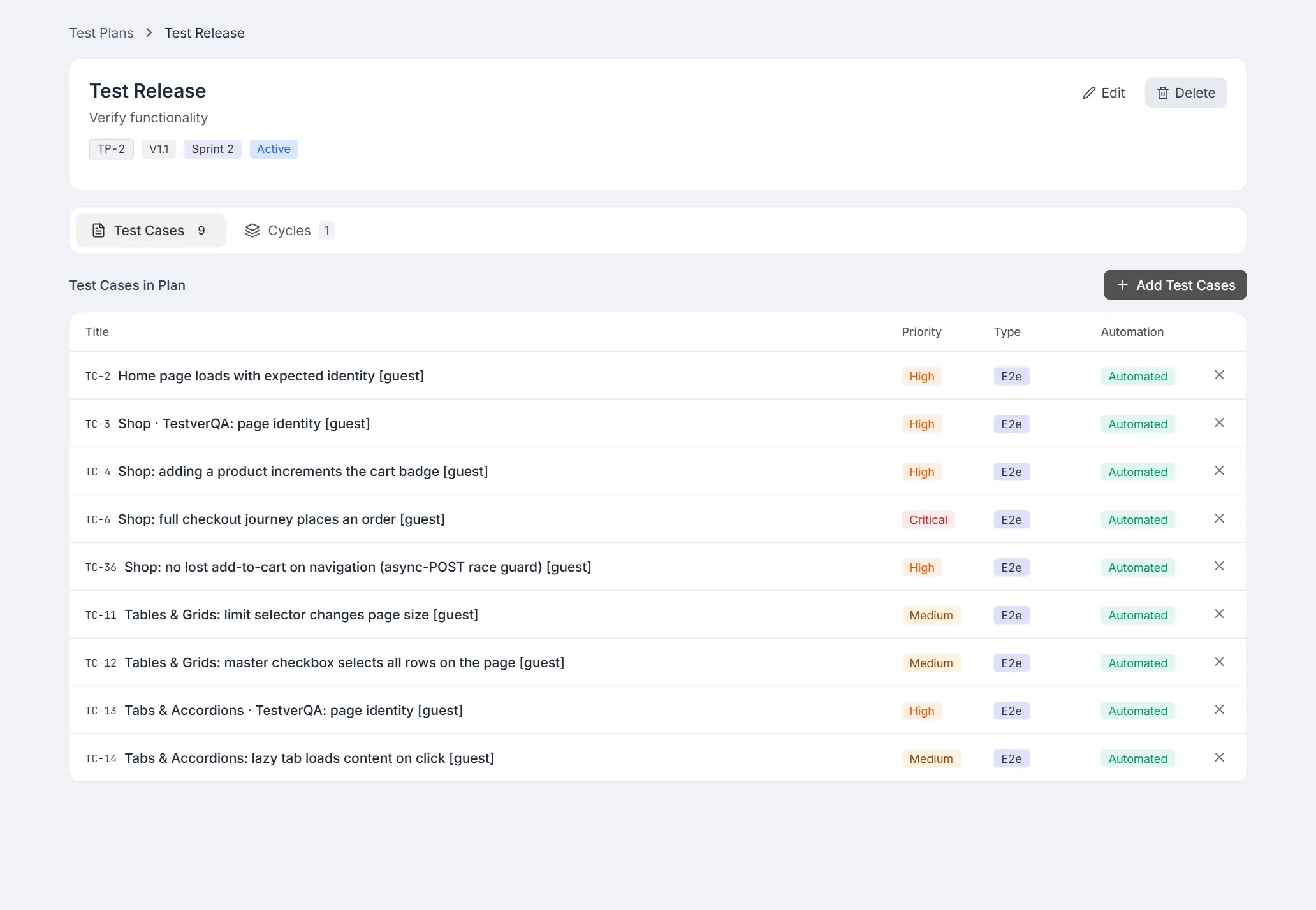The height and width of the screenshot is (910, 1316).
Task: Click Medium priority badge for TC-11
Action: tap(931, 616)
